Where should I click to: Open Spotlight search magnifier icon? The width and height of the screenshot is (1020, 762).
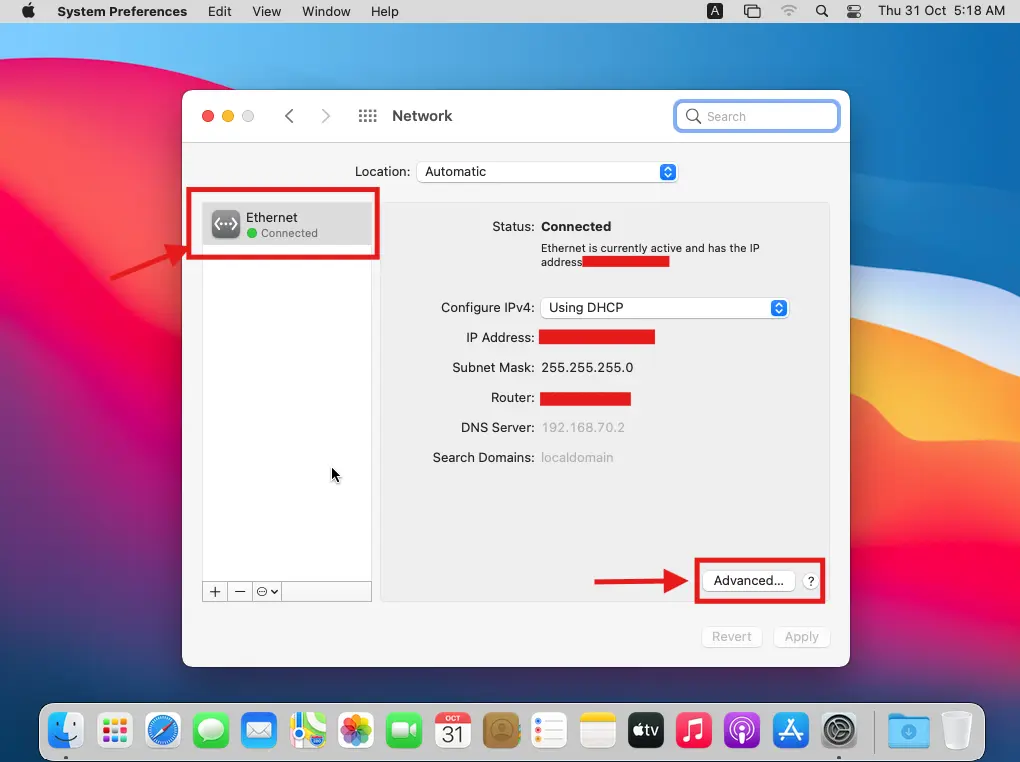coord(822,11)
